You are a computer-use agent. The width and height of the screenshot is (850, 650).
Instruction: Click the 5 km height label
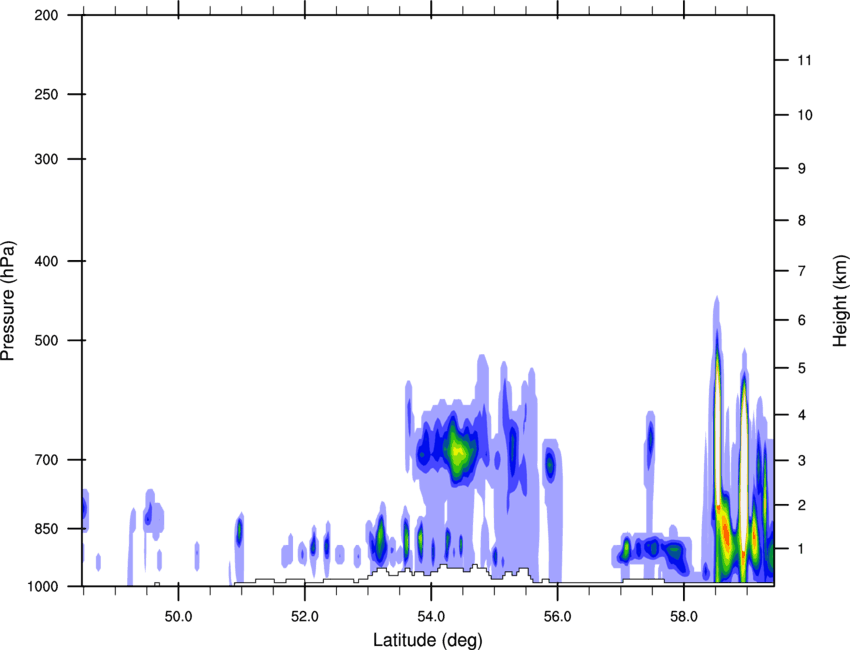(x=802, y=369)
